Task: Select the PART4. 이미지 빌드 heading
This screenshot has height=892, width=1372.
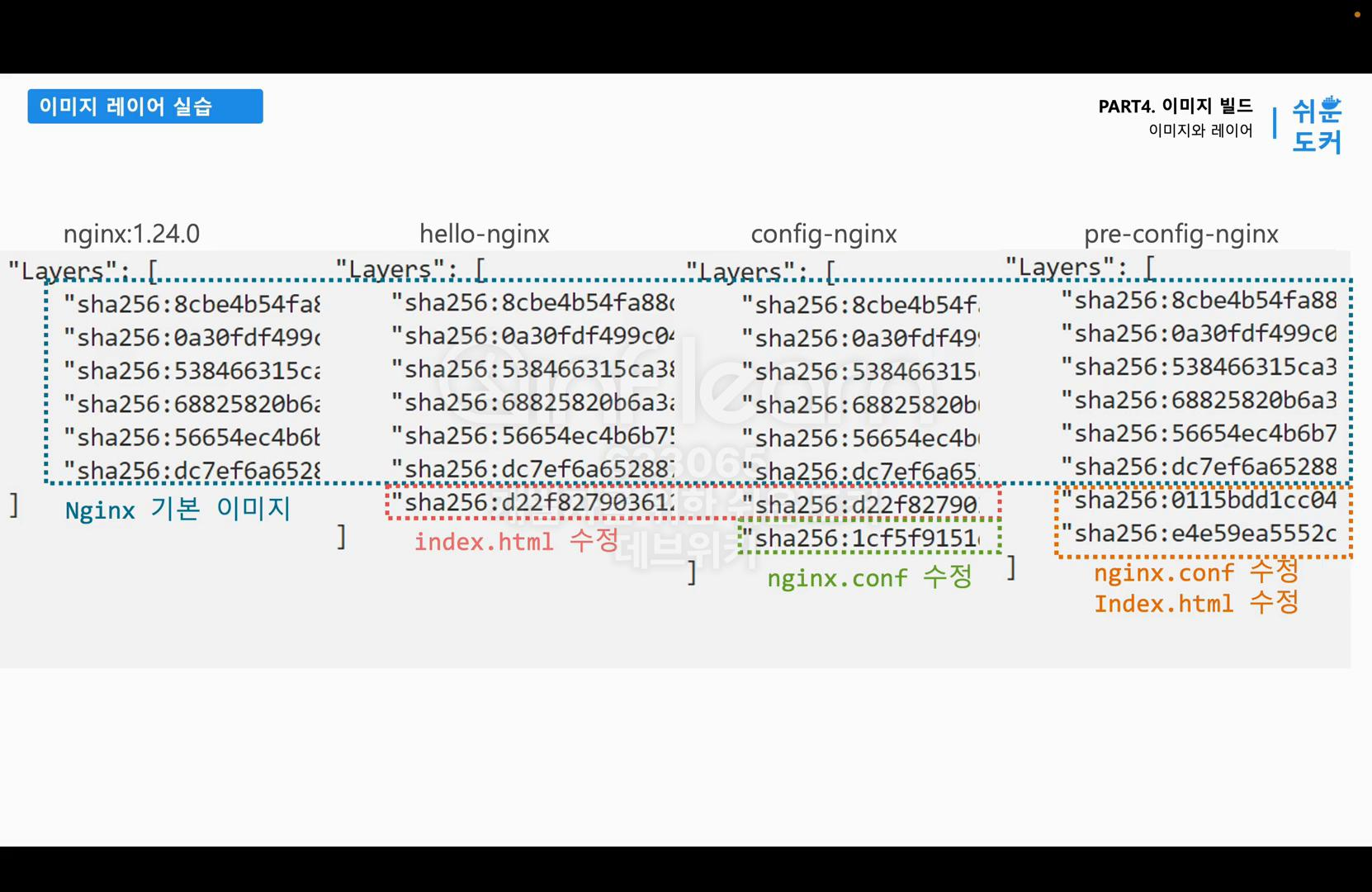Action: tap(1175, 106)
